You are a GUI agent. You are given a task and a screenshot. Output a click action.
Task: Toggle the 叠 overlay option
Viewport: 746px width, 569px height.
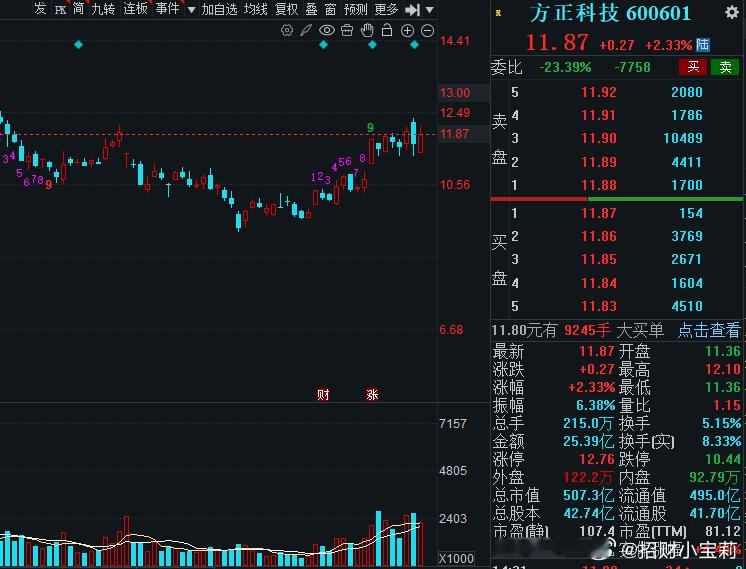pyautogui.click(x=311, y=9)
